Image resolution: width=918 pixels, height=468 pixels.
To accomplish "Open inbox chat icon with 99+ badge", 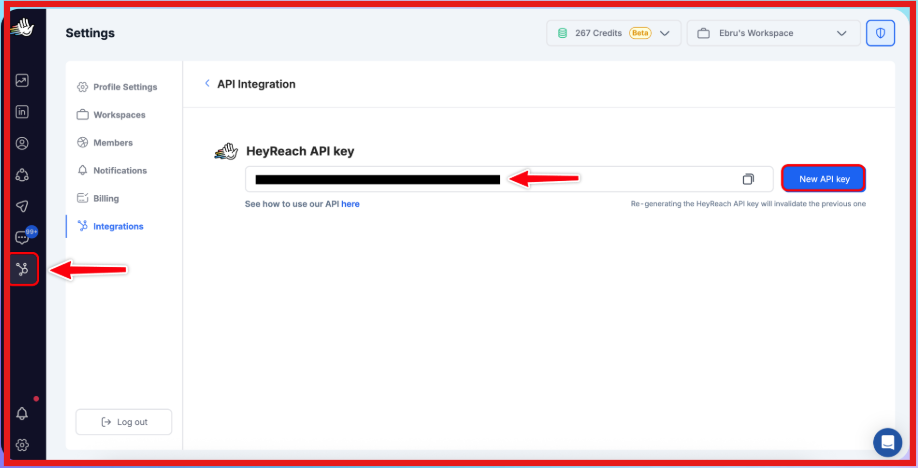I will 24,237.
